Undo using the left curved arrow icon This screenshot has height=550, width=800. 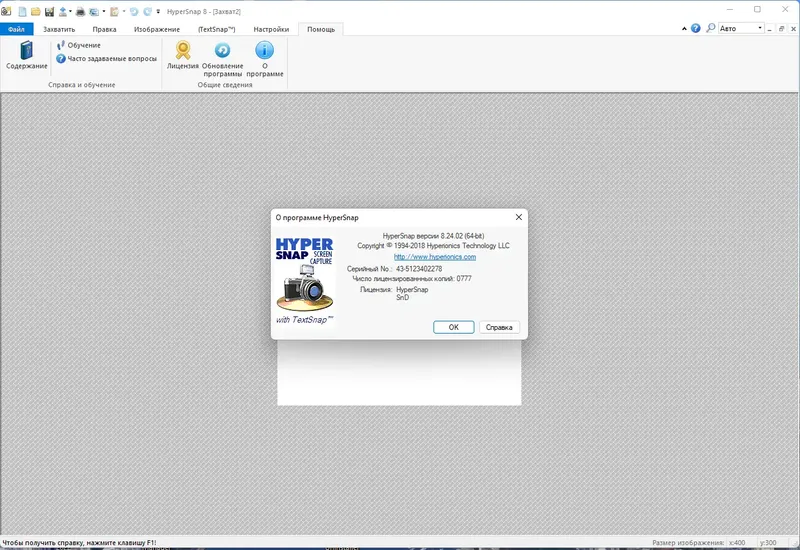pyautogui.click(x=134, y=11)
